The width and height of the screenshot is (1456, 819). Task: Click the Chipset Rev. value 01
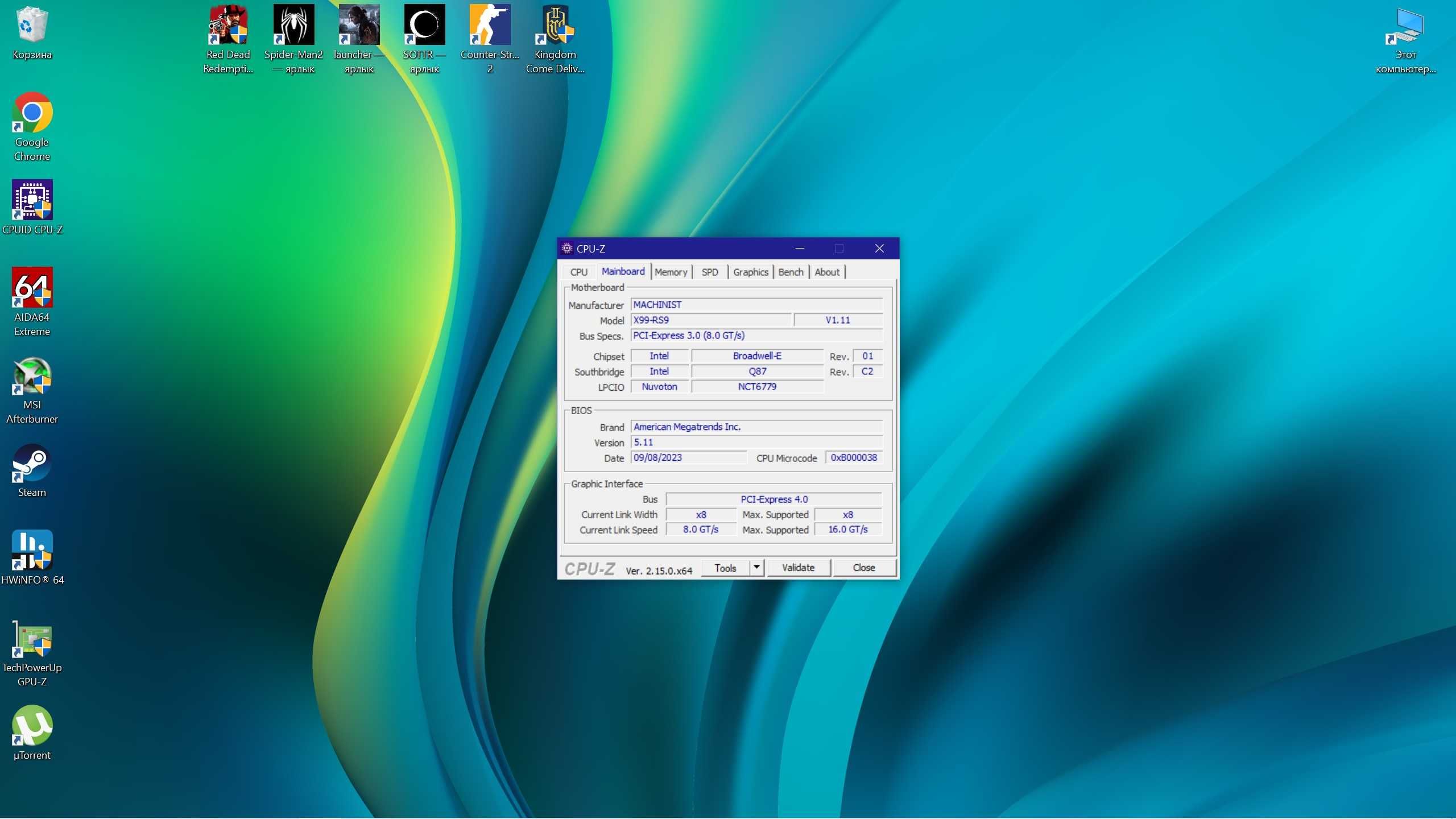(867, 356)
